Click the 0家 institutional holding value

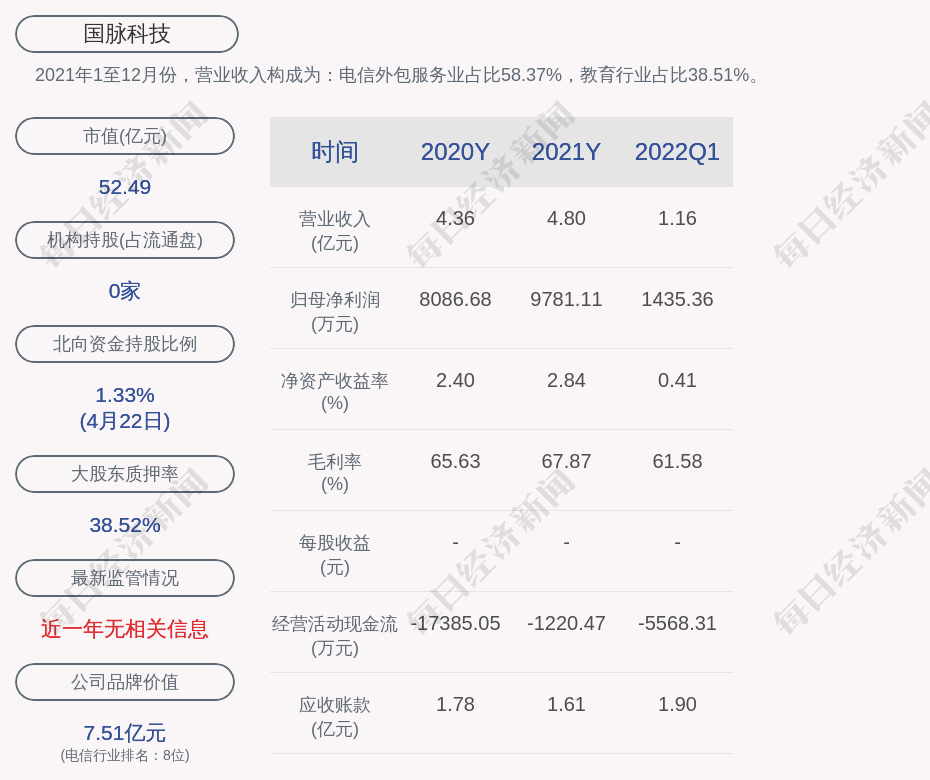pos(125,291)
